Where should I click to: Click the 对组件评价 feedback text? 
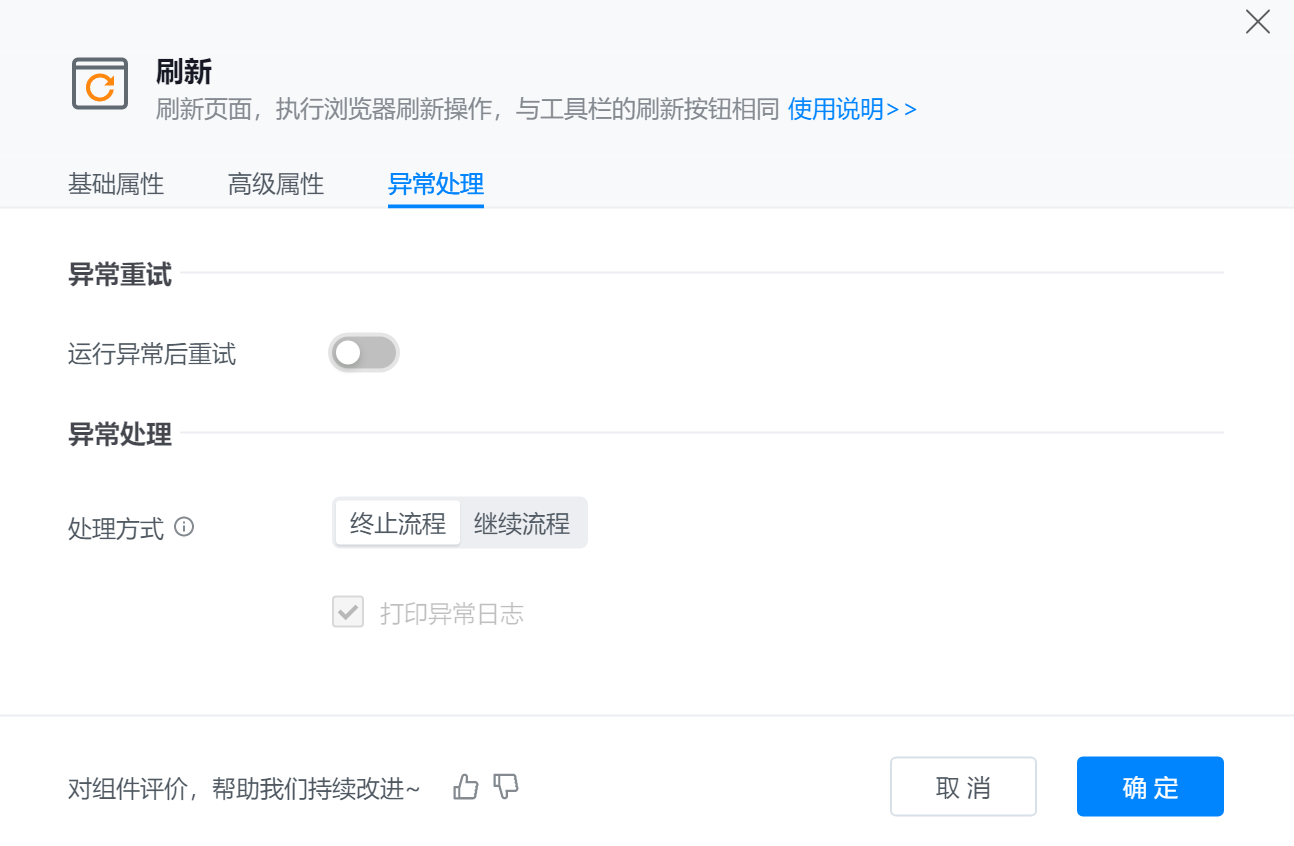(x=244, y=788)
